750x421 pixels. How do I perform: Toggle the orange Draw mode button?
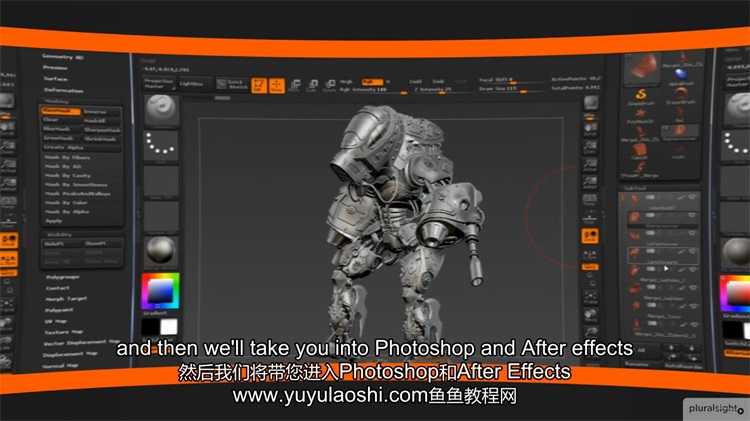pyautogui.click(x=276, y=86)
